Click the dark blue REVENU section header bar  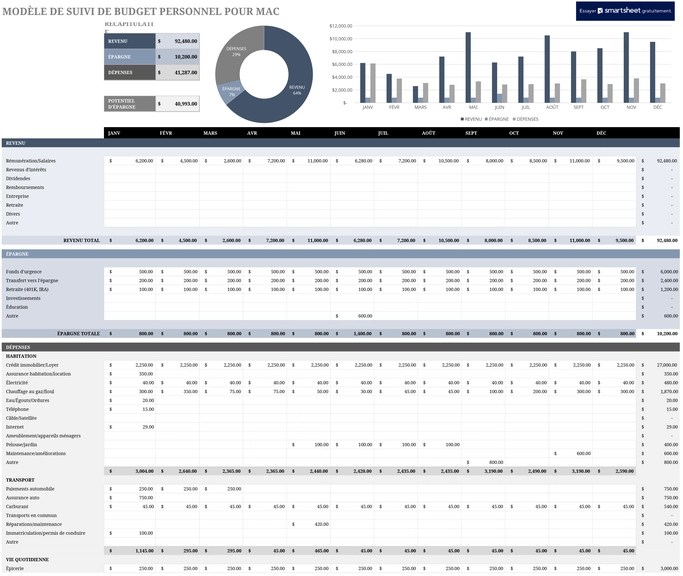(x=341, y=143)
